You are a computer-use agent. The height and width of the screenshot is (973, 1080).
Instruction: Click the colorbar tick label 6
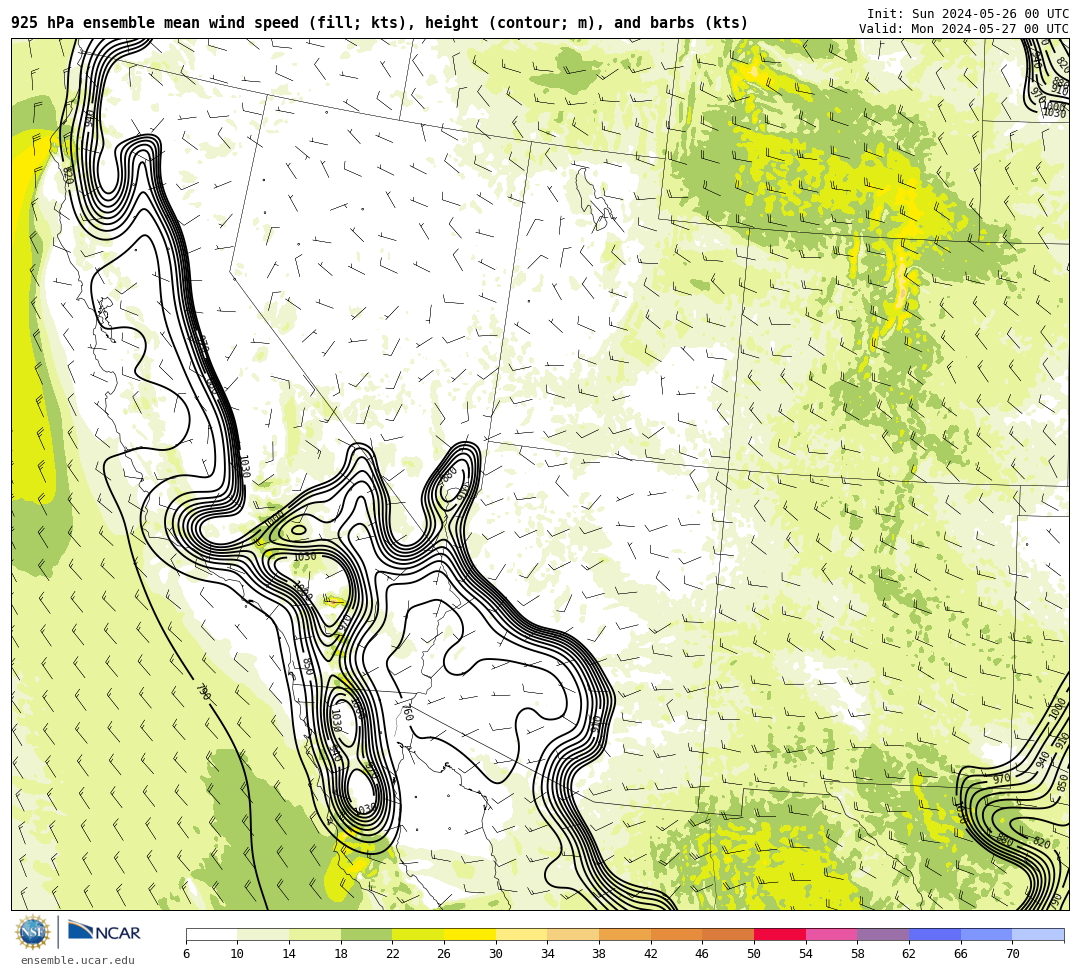click(x=186, y=954)
